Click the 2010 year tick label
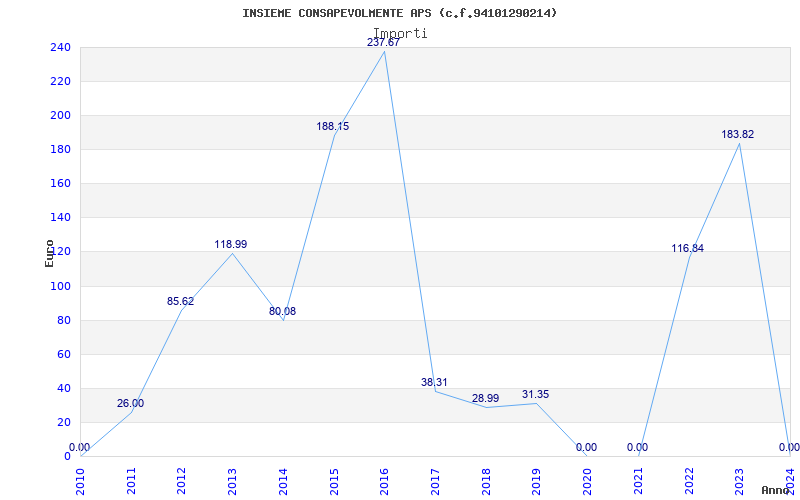This screenshot has height=500, width=800. [80, 481]
